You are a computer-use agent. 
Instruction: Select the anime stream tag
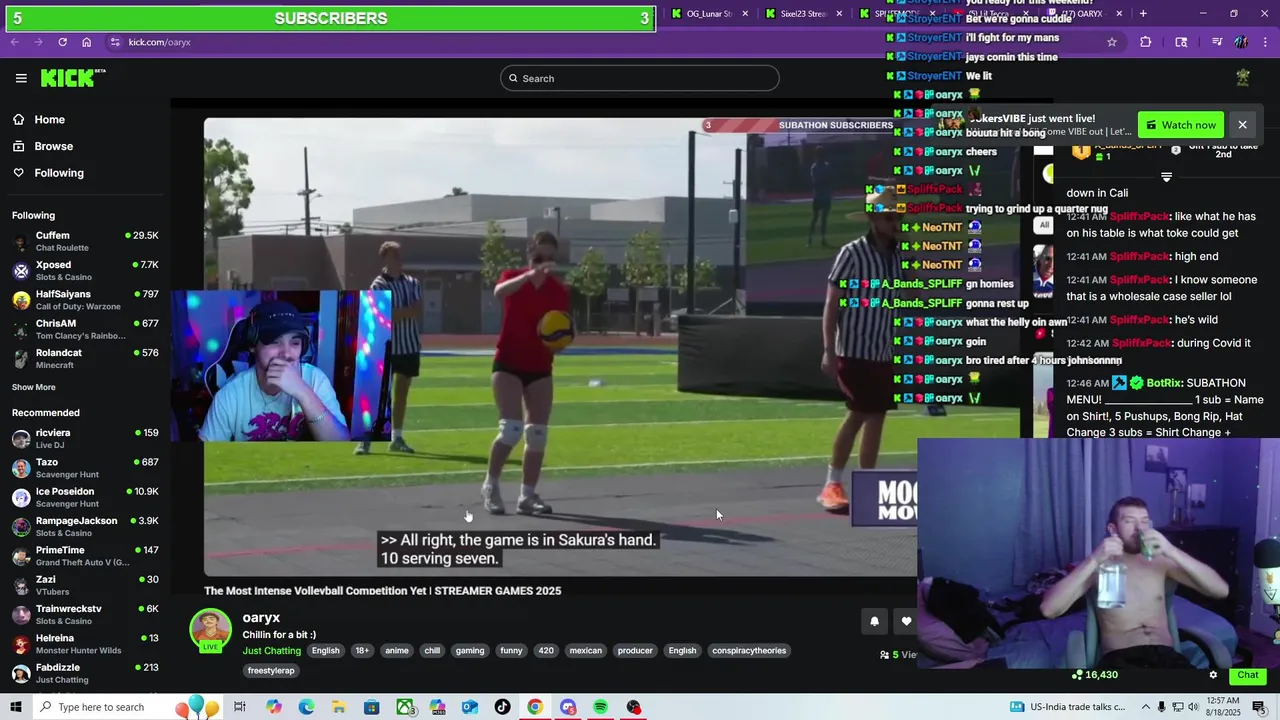[397, 650]
